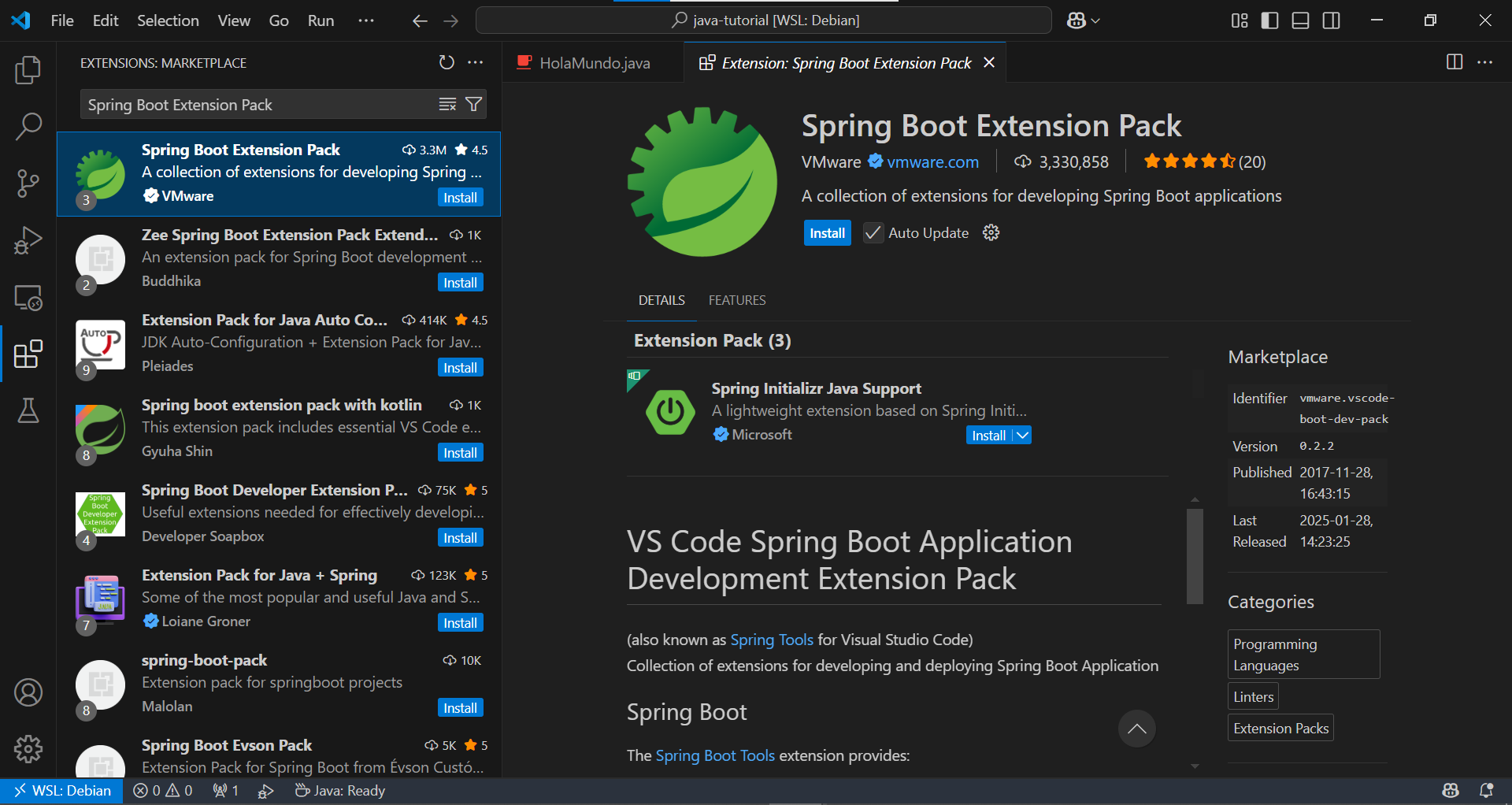Split the editor to the right
This screenshot has height=805, width=1512.
pos(1455,62)
